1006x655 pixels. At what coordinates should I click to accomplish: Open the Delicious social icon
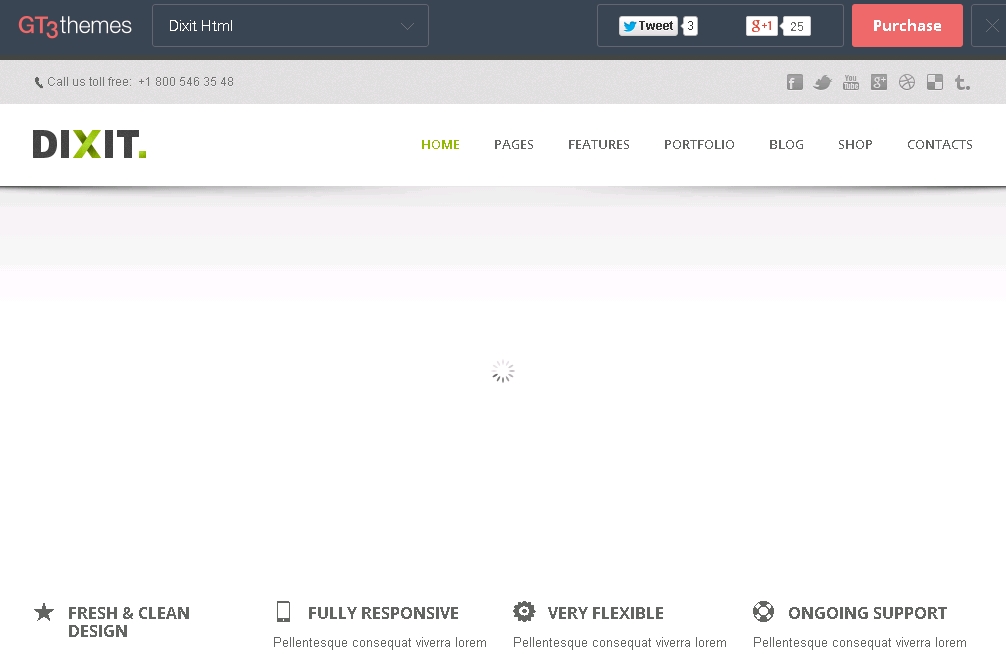(935, 83)
